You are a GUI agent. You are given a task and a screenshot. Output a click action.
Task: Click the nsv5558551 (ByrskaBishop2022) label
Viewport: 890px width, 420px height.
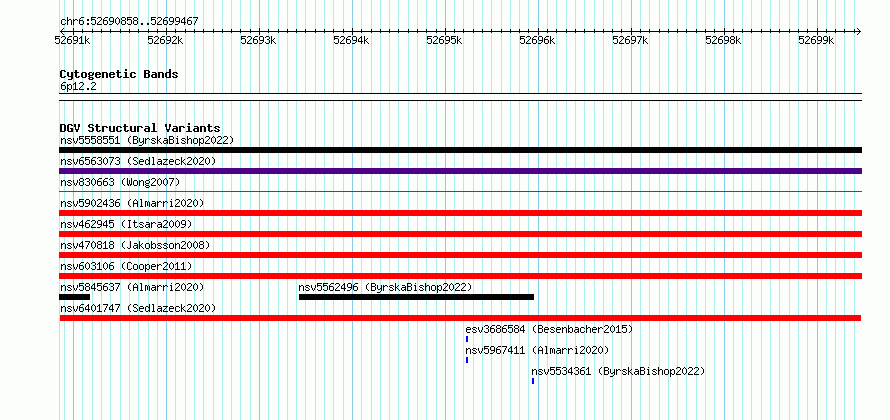(x=147, y=140)
